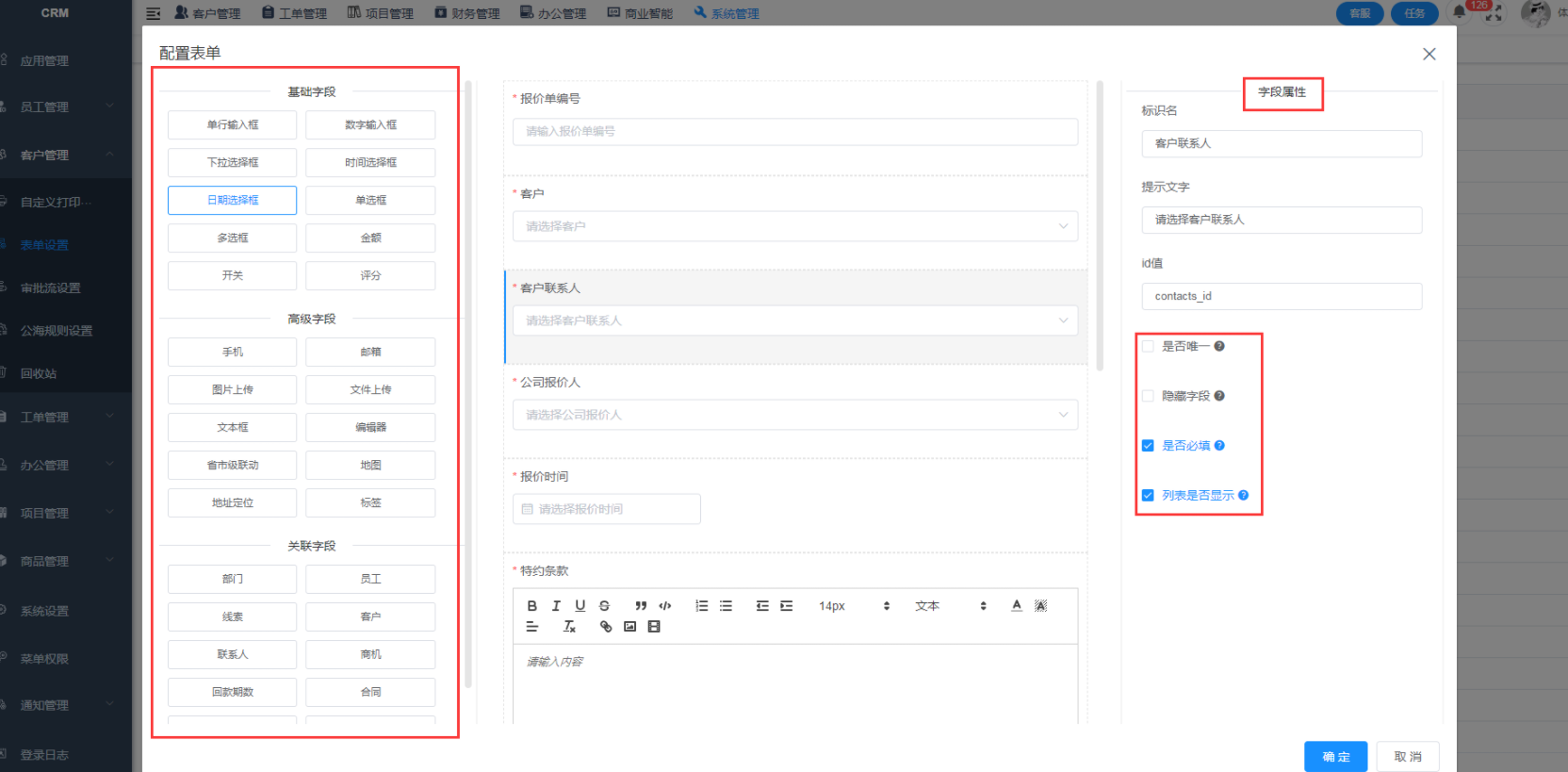This screenshot has width=1568, height=772.
Task: Add a 图片上传 field
Action: pos(232,389)
